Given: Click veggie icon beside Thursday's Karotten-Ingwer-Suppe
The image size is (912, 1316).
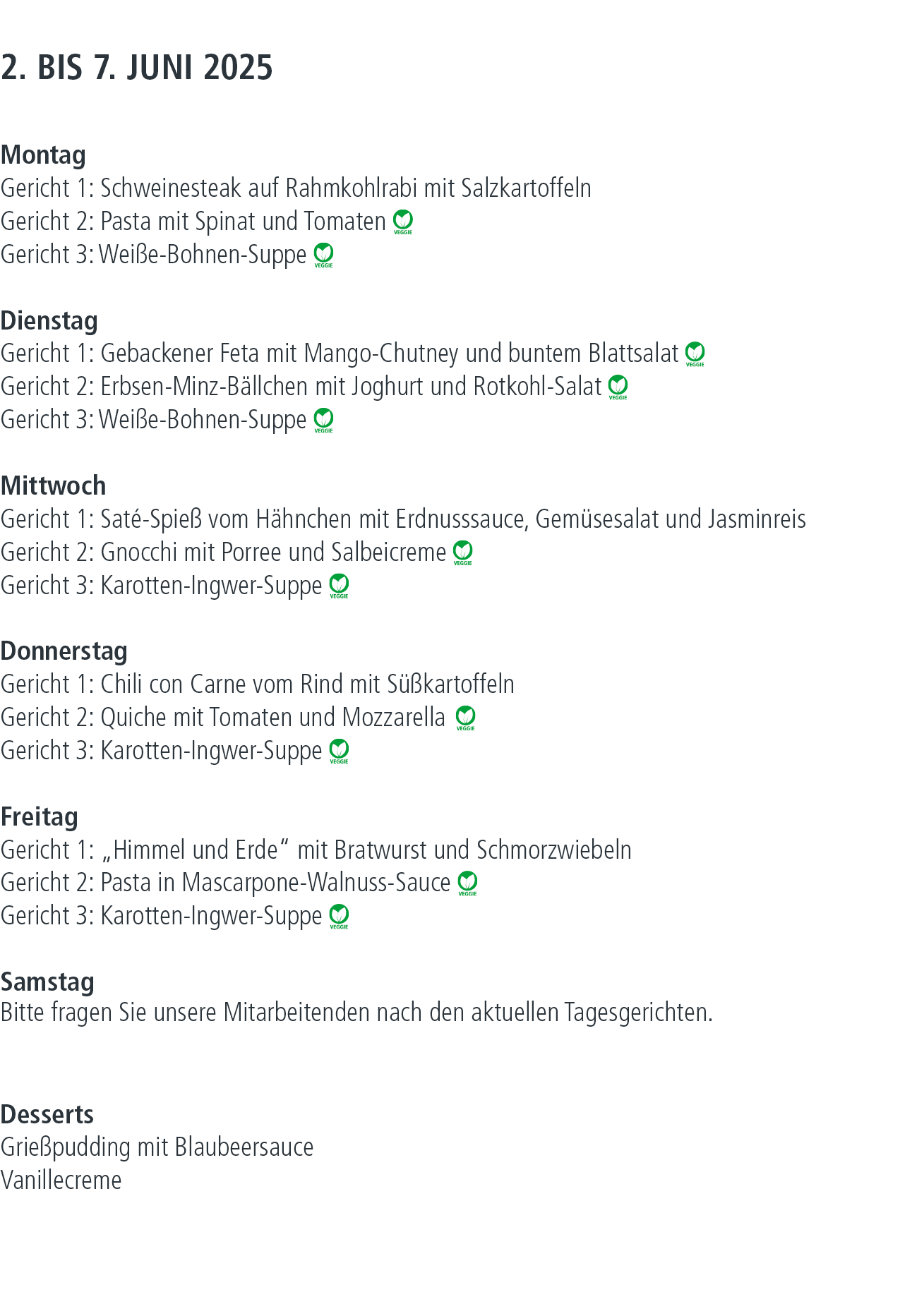Looking at the screenshot, I should (x=340, y=751).
